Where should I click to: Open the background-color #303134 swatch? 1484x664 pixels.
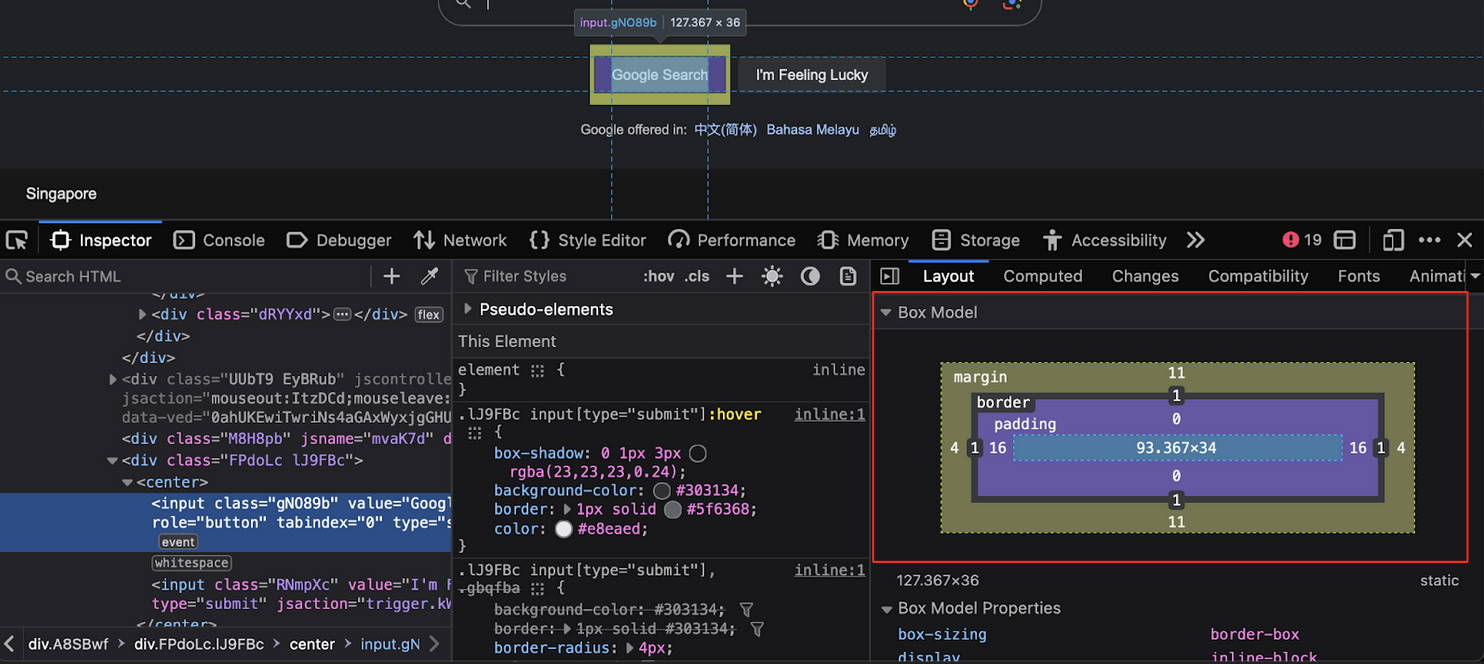661,490
